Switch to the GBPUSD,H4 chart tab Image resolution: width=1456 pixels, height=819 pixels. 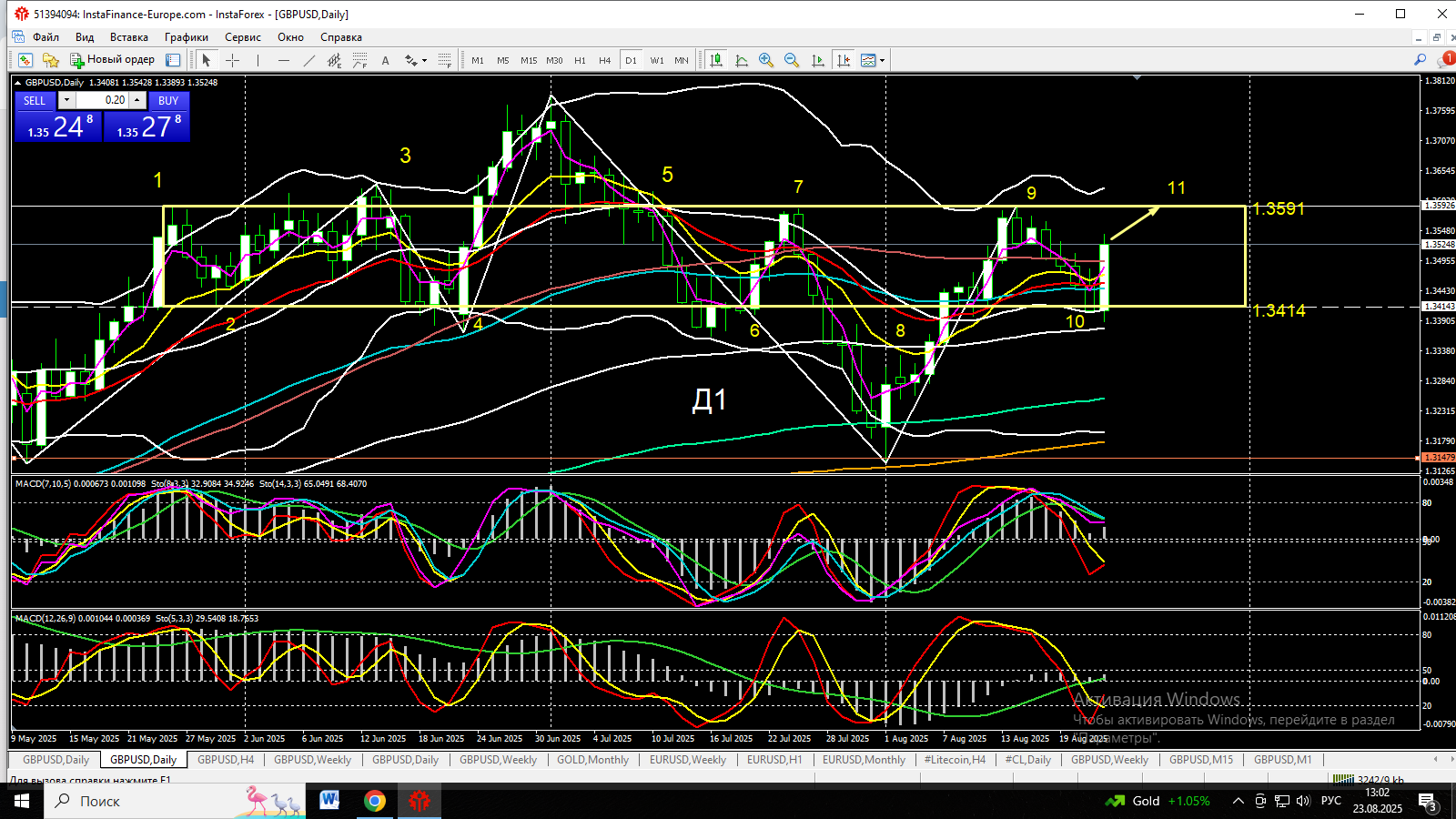pos(226,759)
